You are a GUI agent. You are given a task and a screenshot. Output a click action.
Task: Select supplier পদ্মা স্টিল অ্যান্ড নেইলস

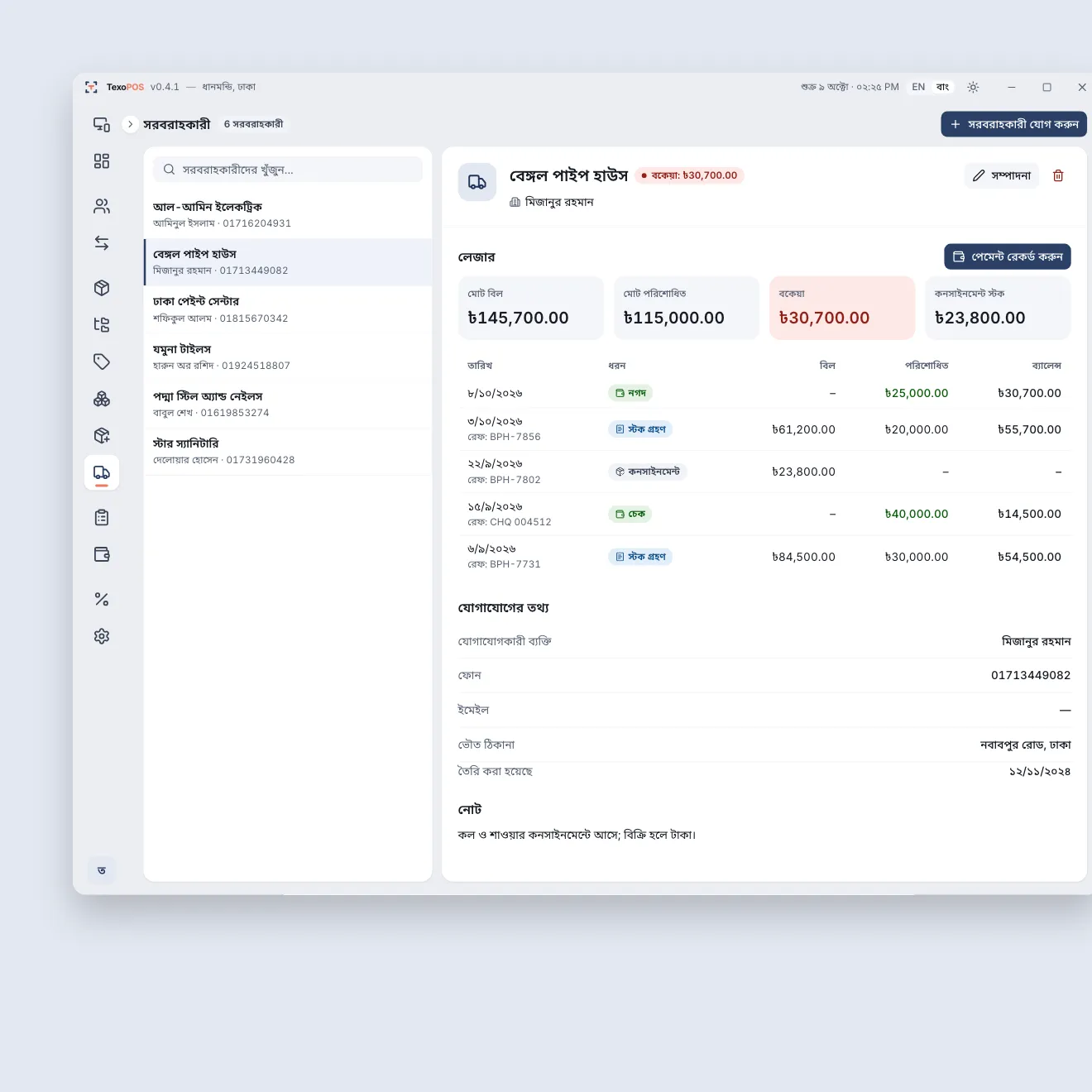pos(288,405)
